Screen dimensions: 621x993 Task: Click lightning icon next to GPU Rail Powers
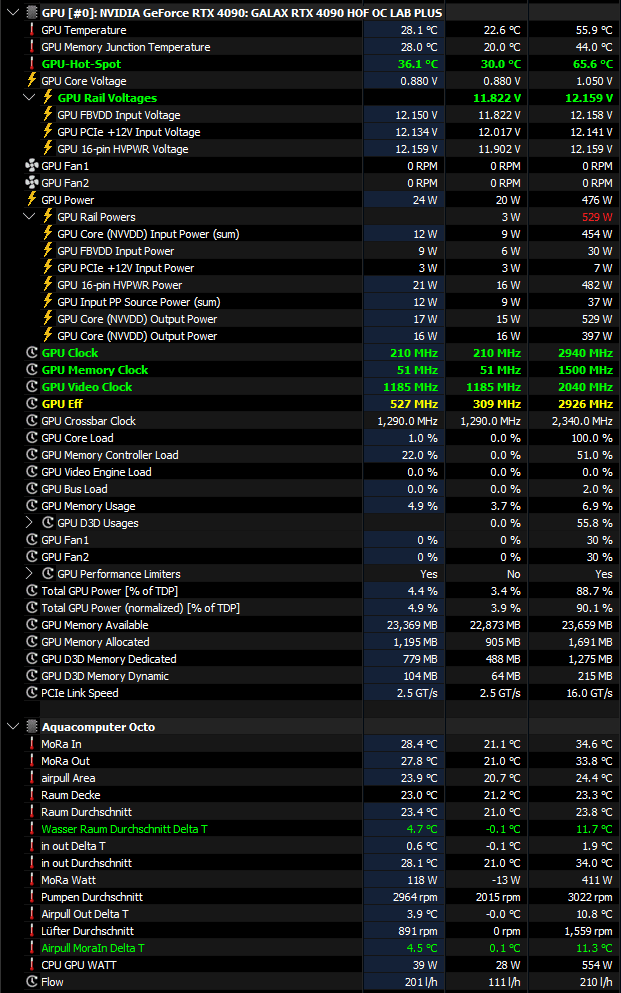(x=47, y=217)
